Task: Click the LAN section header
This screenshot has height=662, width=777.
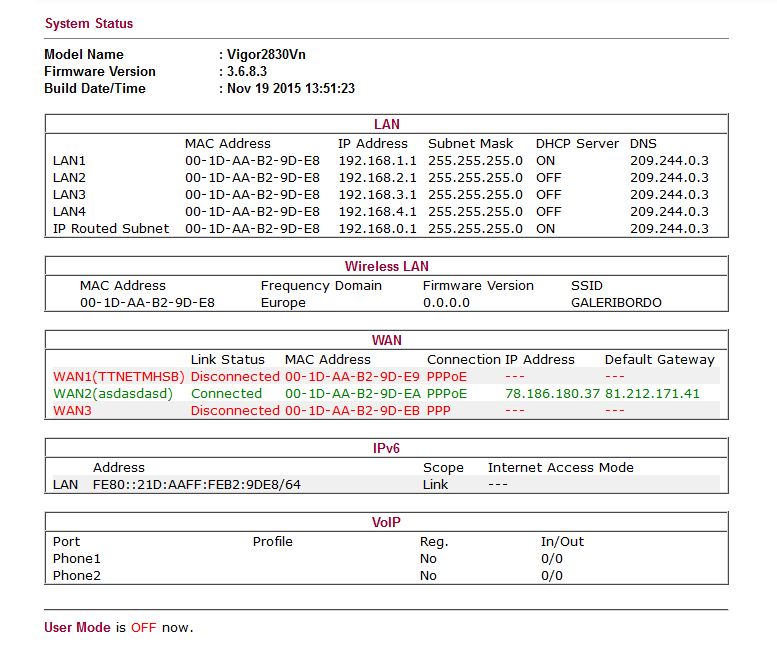Action: pos(386,125)
